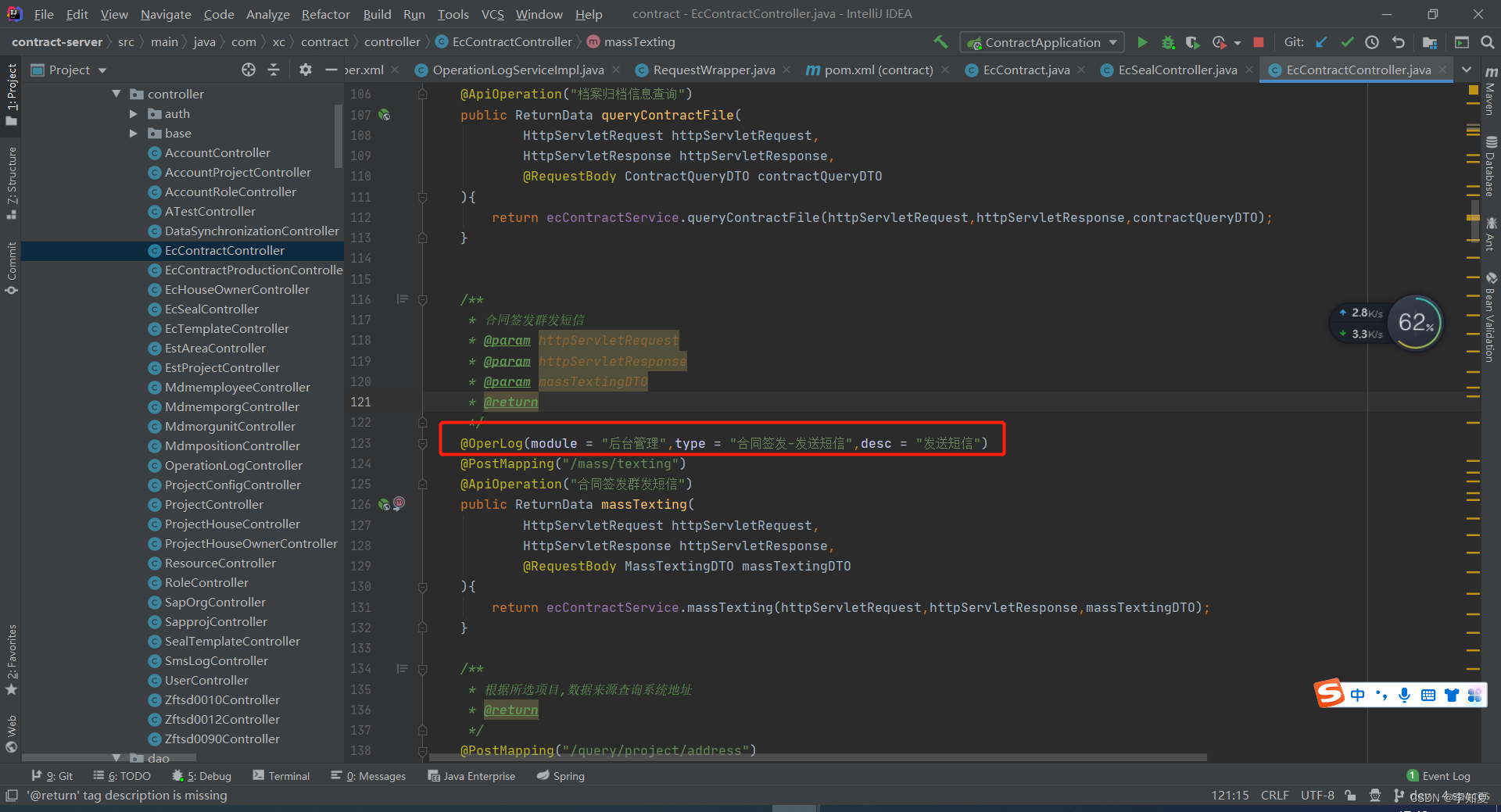Open the Structure side tool window
Screen dimensions: 1501x812
[11, 182]
